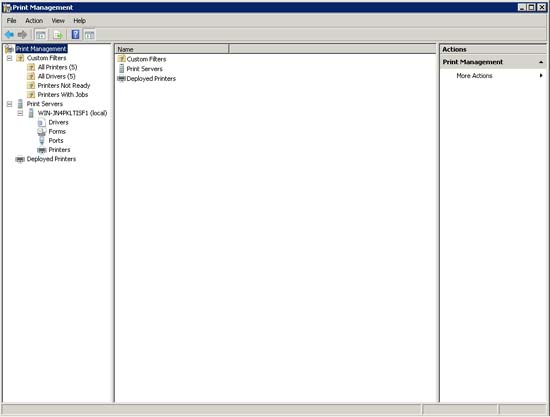Select Deployed Printers text in list pane

click(x=151, y=79)
